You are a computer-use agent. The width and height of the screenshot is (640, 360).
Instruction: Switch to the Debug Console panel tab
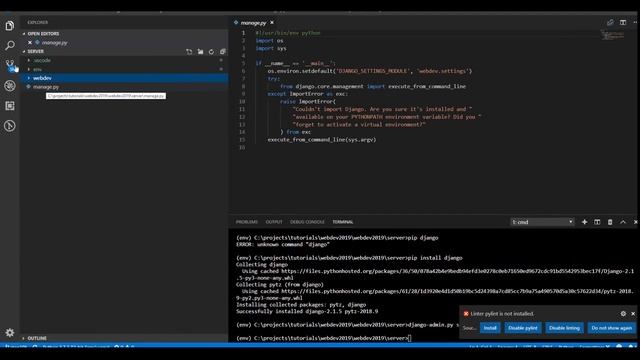(307, 222)
